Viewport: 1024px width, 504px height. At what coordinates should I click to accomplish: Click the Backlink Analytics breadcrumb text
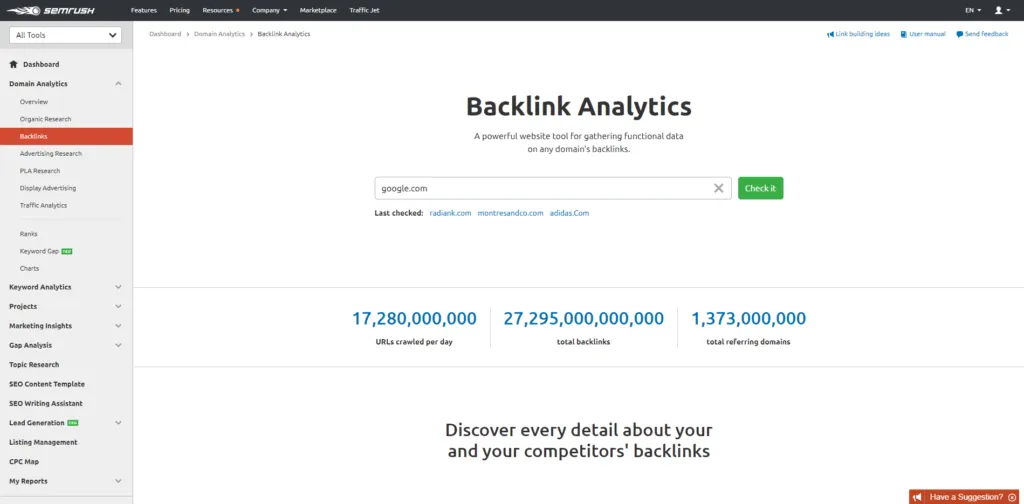(284, 34)
